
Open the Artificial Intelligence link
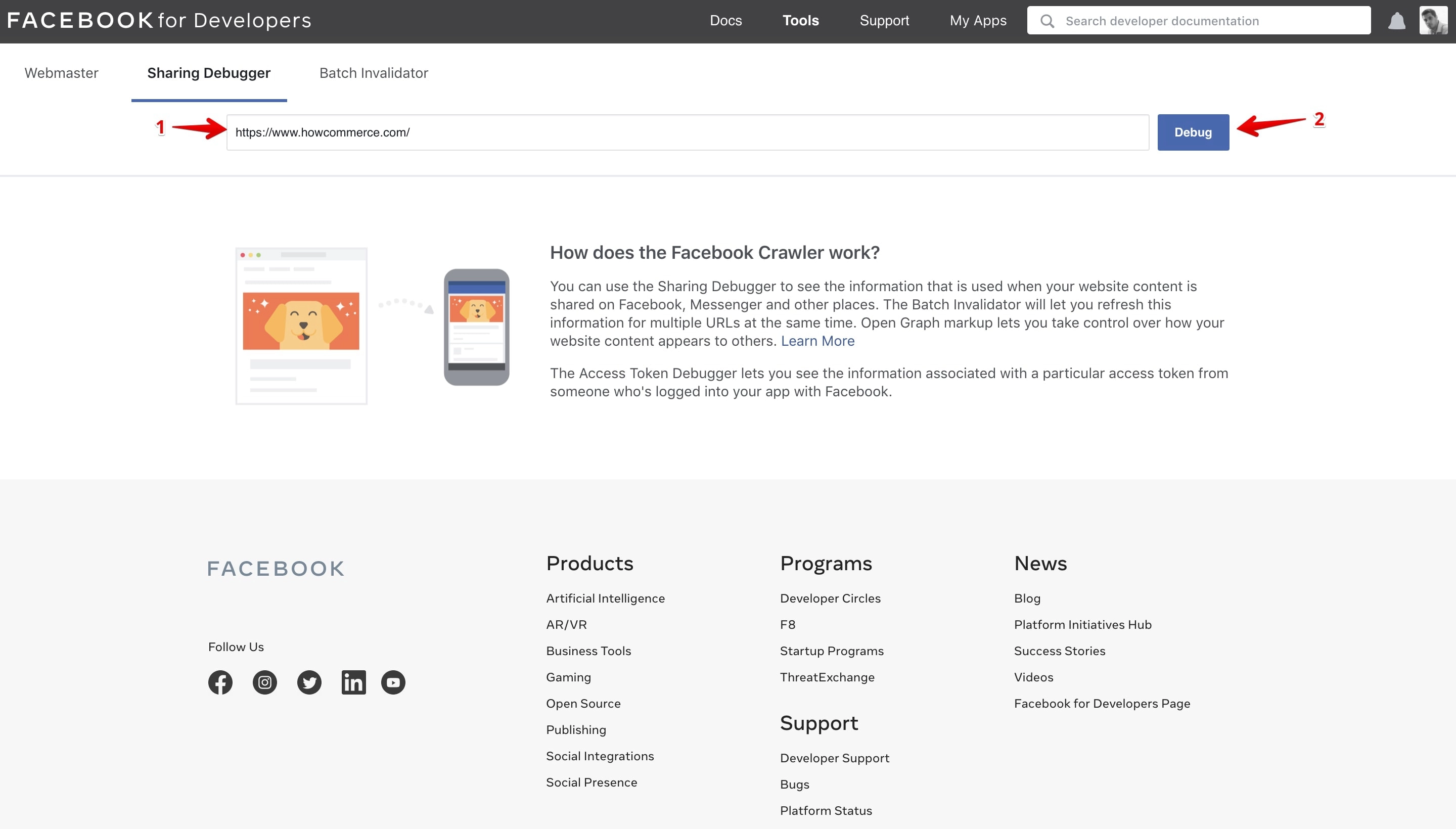click(x=605, y=598)
